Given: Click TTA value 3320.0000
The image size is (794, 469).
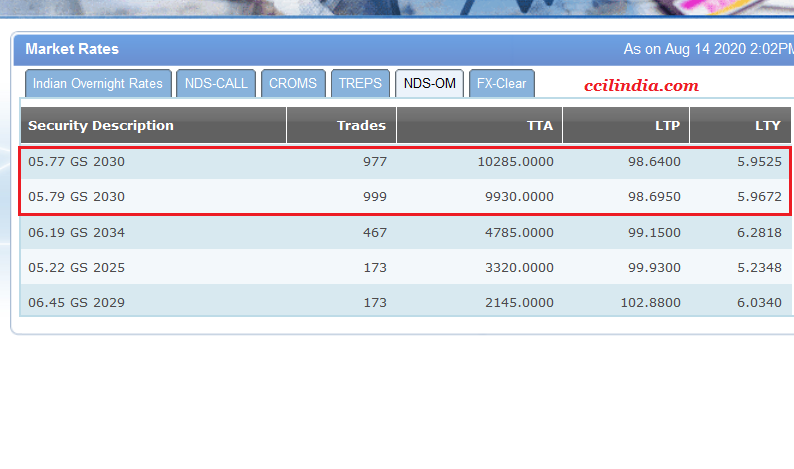Looking at the screenshot, I should click(519, 267).
